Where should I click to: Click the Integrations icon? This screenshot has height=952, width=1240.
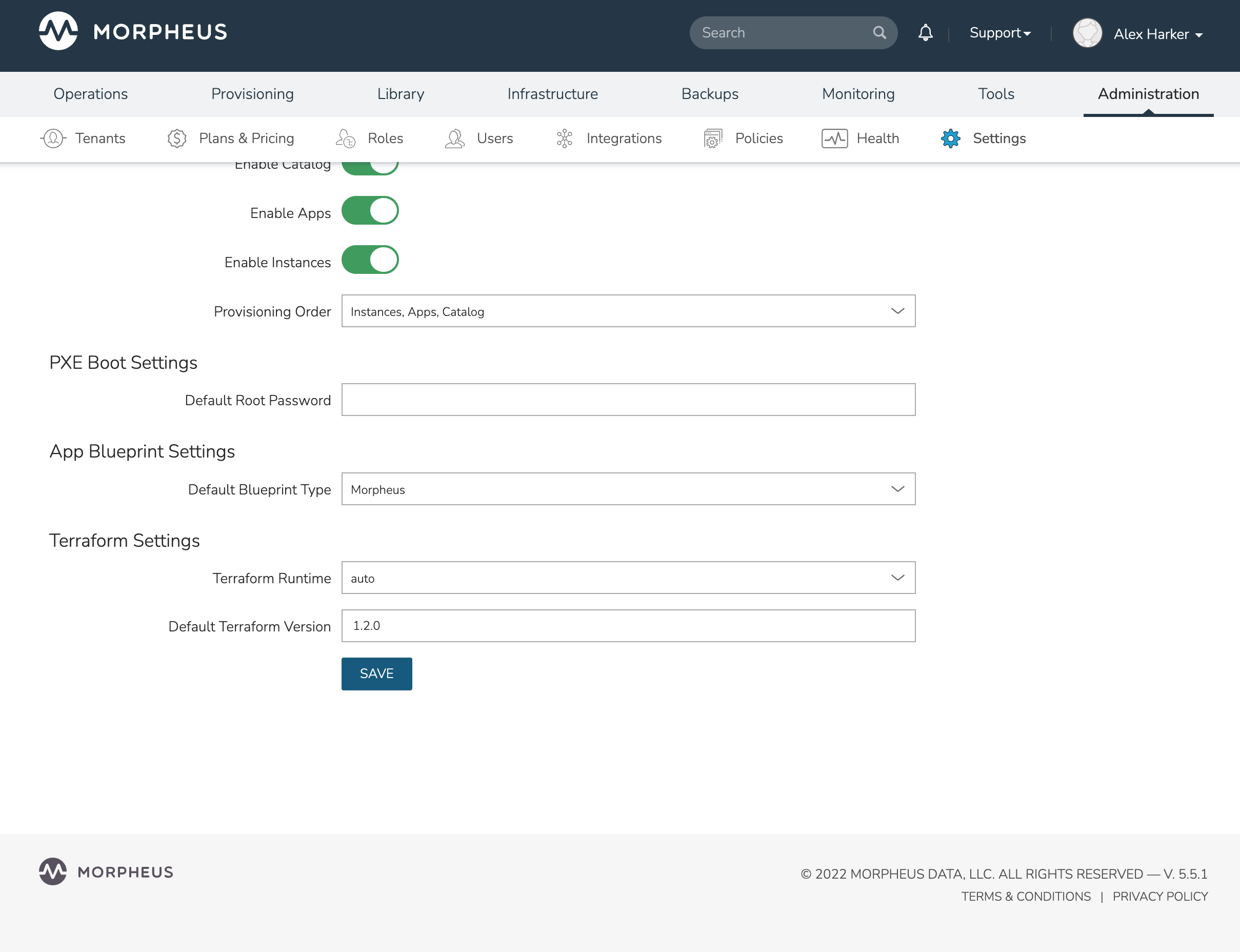564,138
